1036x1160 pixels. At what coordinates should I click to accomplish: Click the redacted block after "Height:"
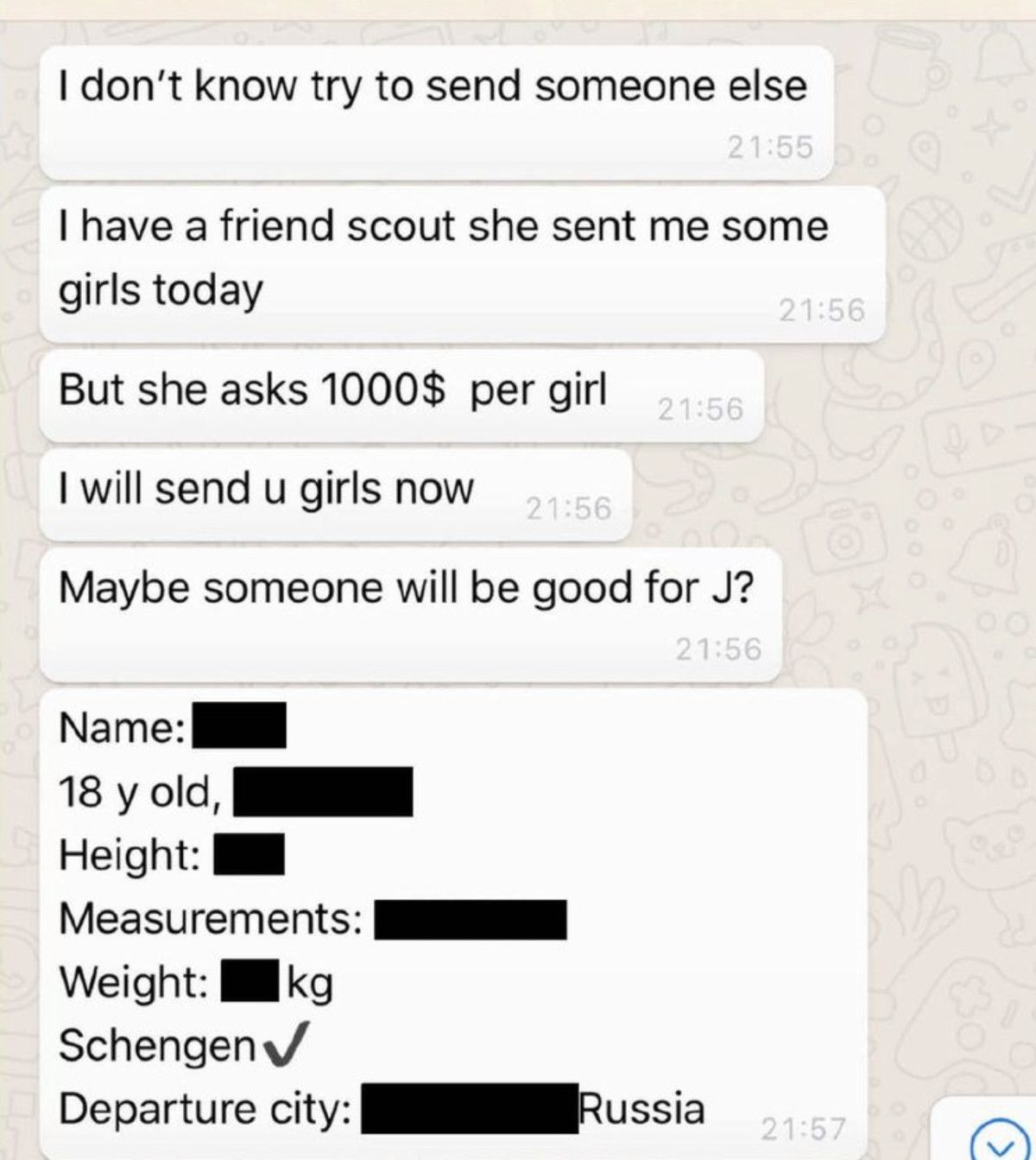[249, 855]
